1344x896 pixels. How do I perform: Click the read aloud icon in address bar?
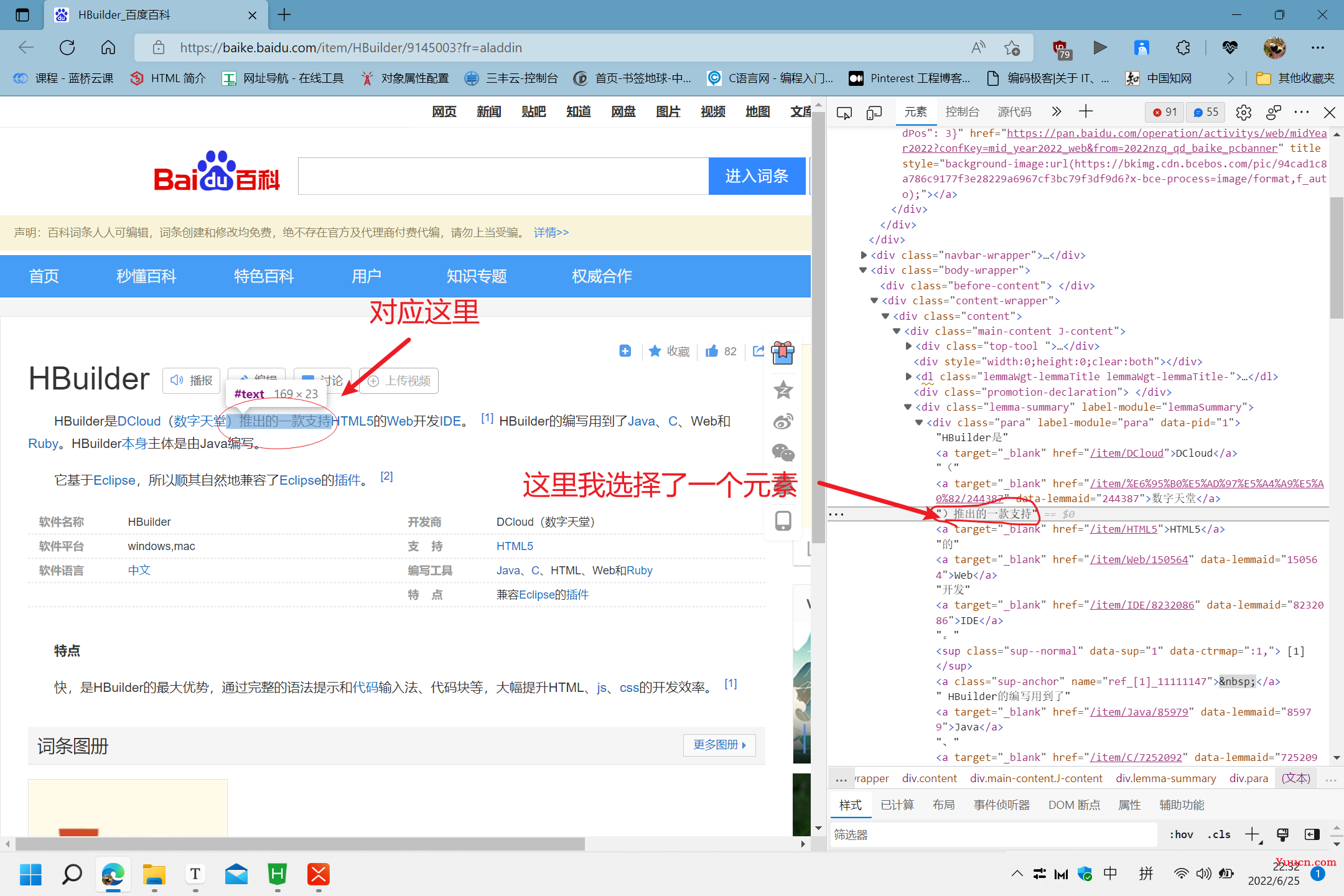(978, 47)
